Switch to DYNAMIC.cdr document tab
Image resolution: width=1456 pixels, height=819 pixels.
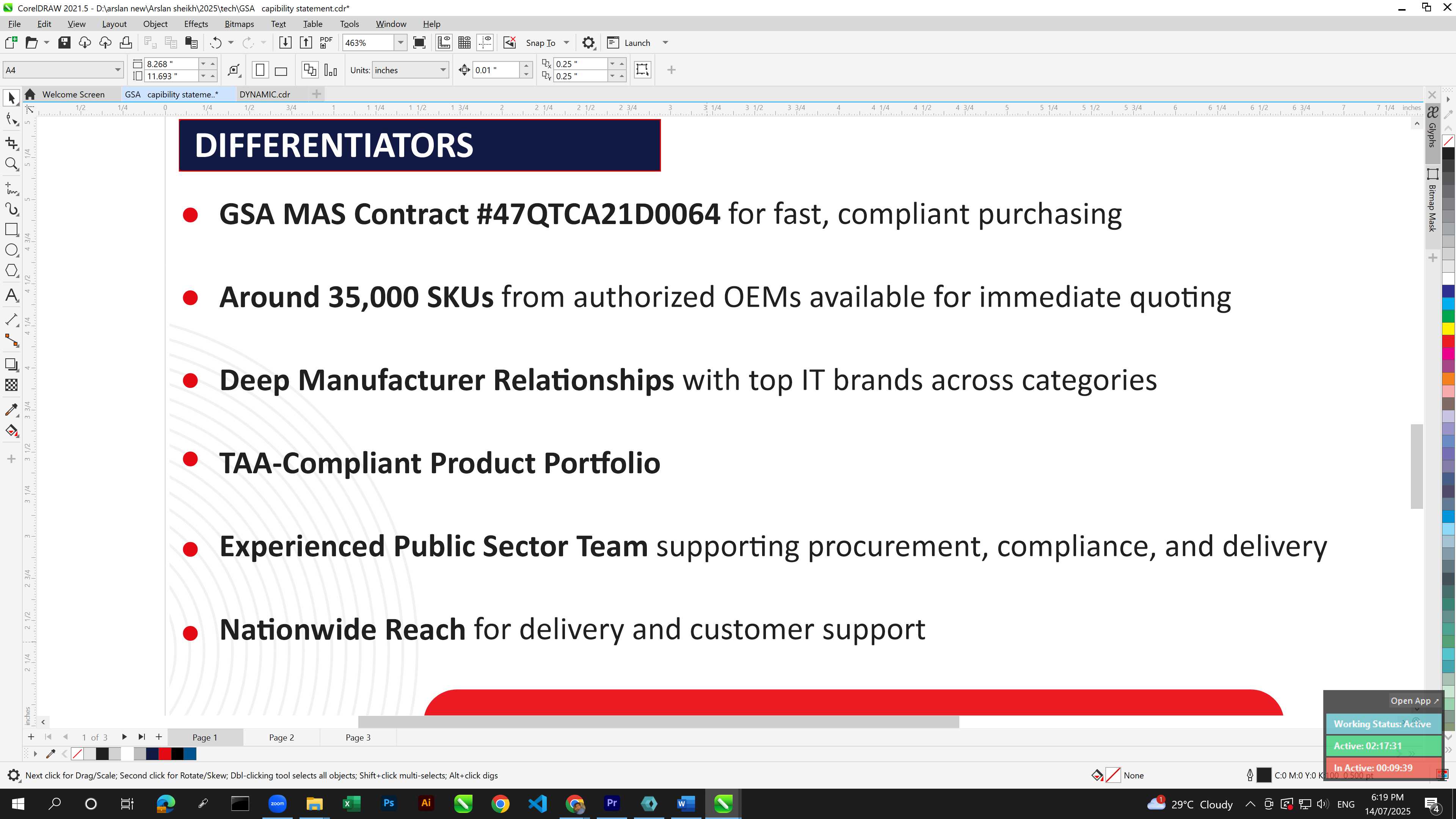click(x=265, y=94)
